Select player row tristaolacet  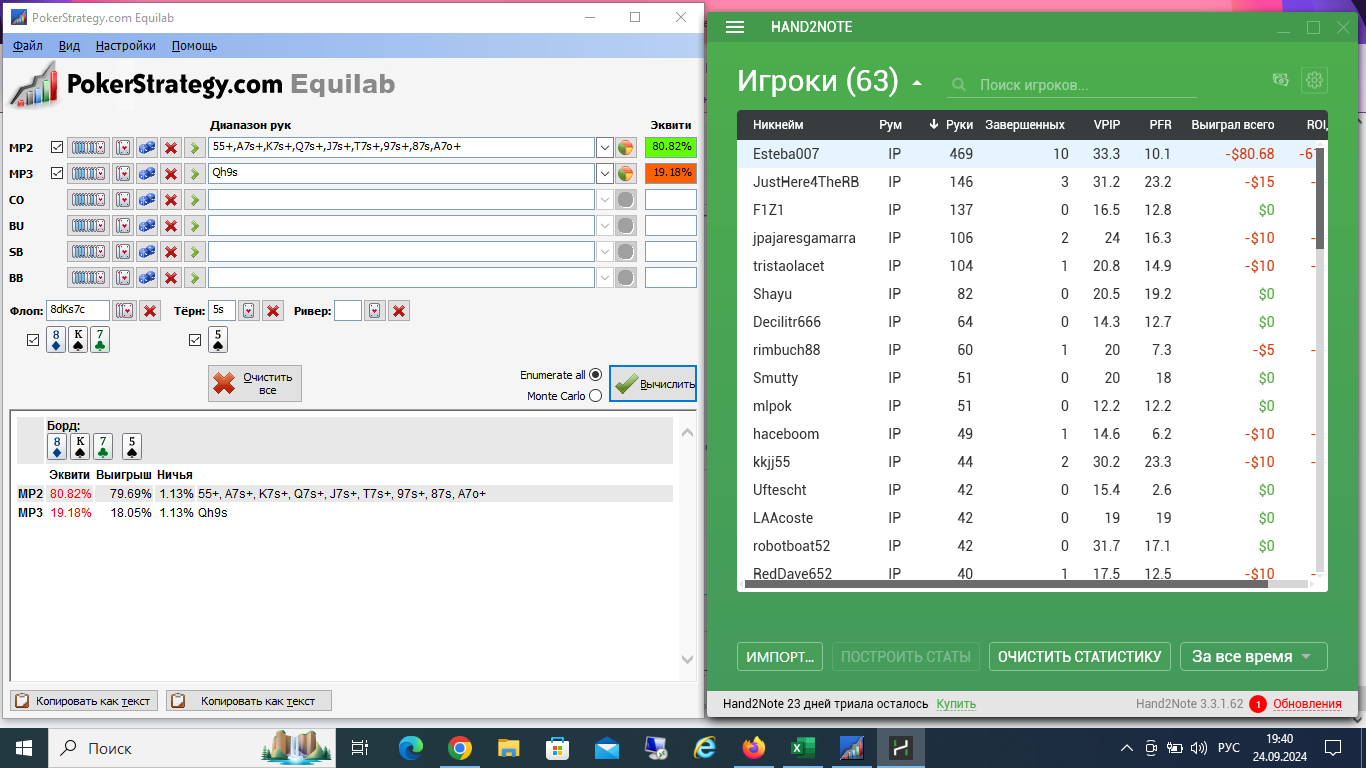(1026, 266)
